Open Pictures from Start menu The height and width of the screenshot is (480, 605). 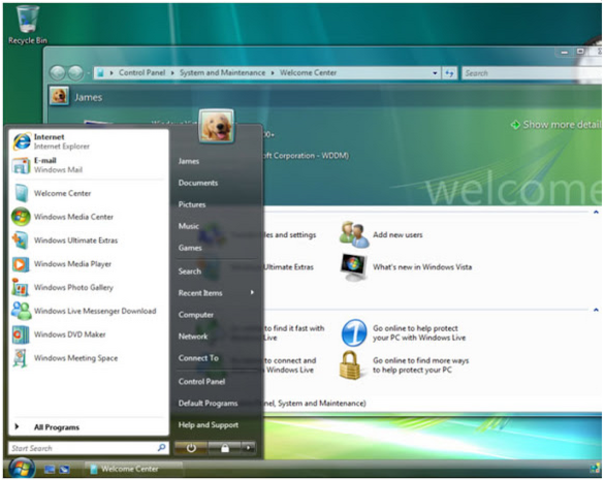point(192,205)
